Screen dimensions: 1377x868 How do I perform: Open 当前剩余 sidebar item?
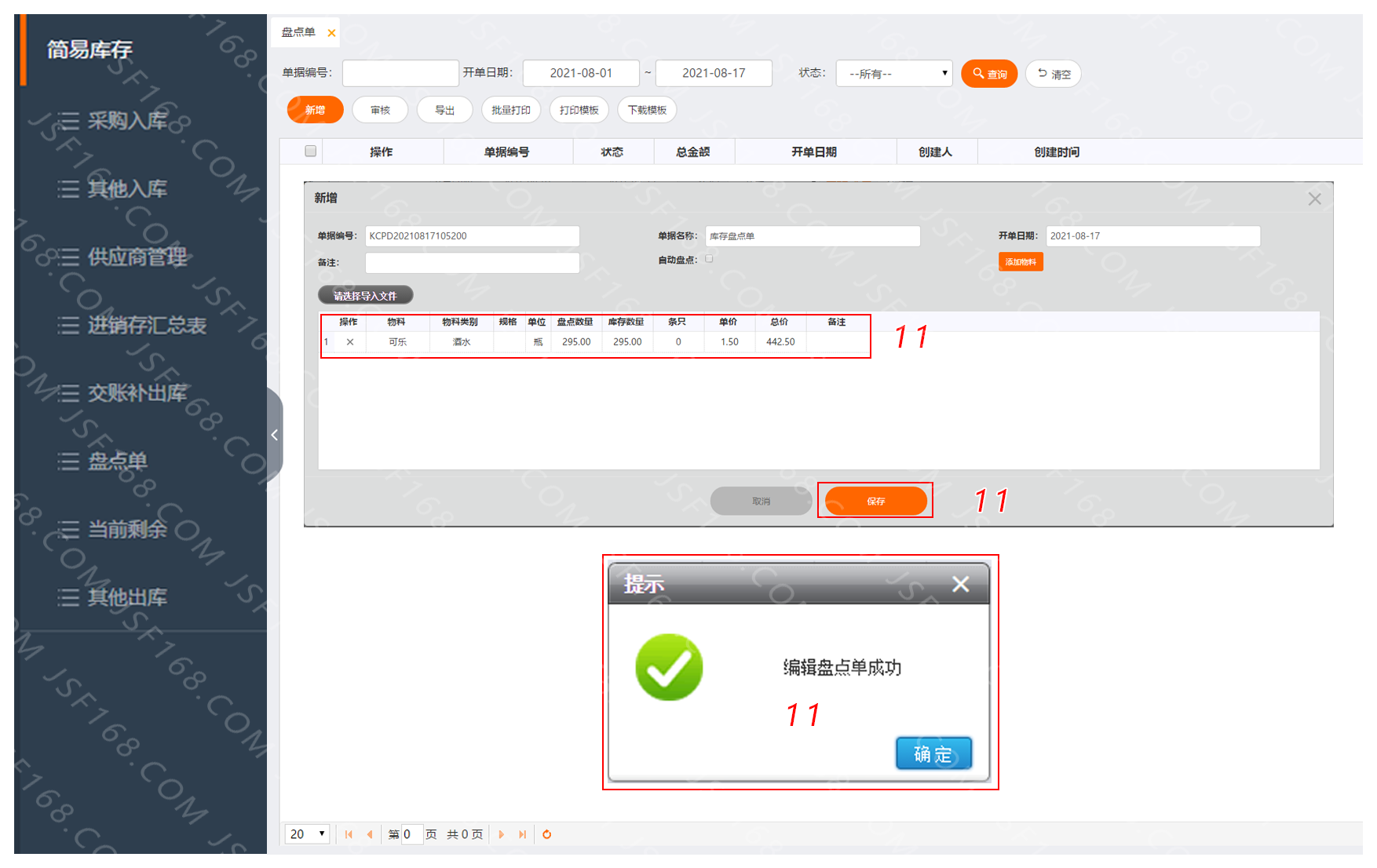[x=127, y=530]
